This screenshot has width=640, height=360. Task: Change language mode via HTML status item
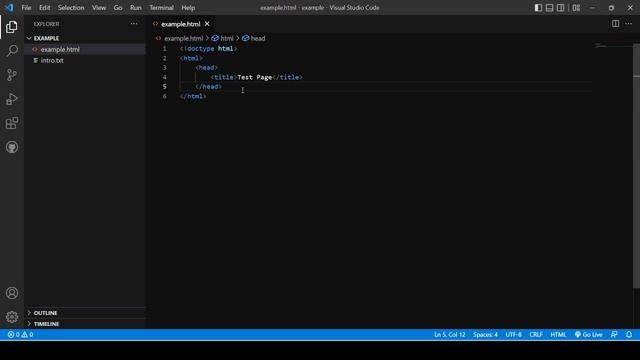coord(558,334)
